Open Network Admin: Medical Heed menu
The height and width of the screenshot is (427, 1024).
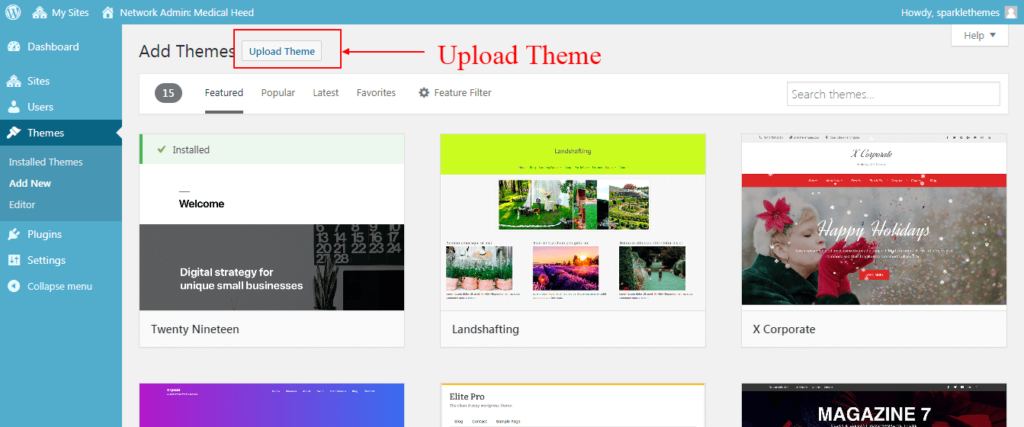point(177,13)
